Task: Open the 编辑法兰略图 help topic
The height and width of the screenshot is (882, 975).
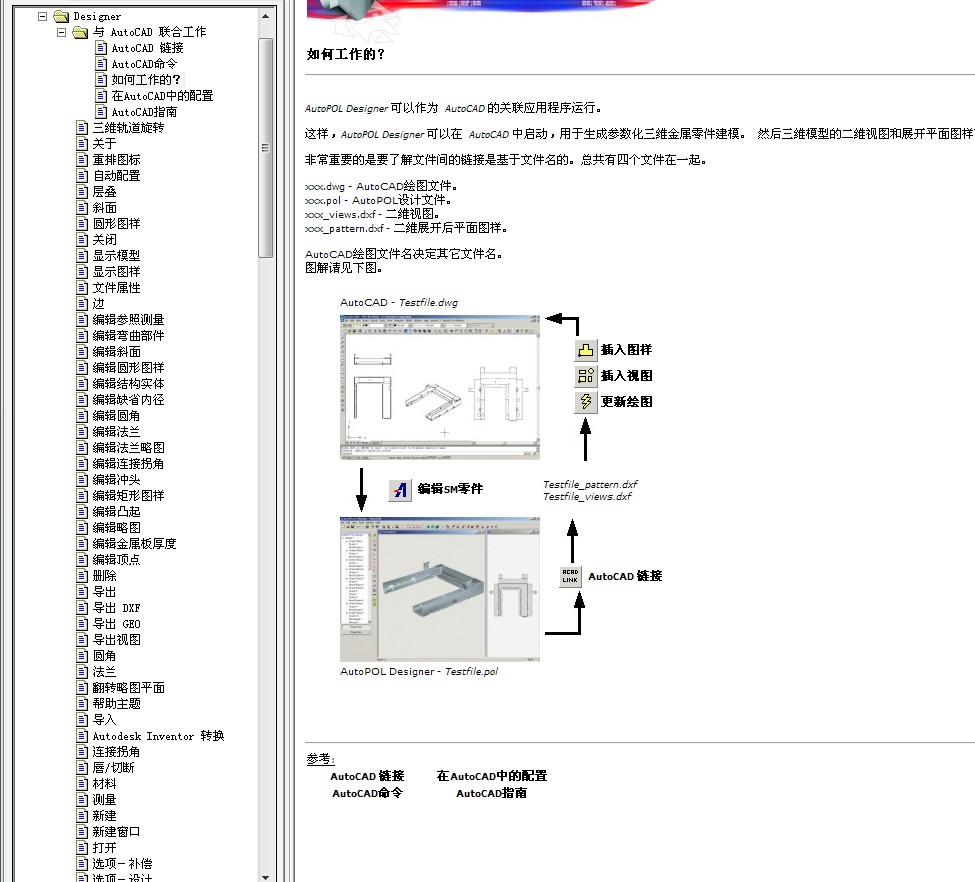Action: (x=128, y=448)
